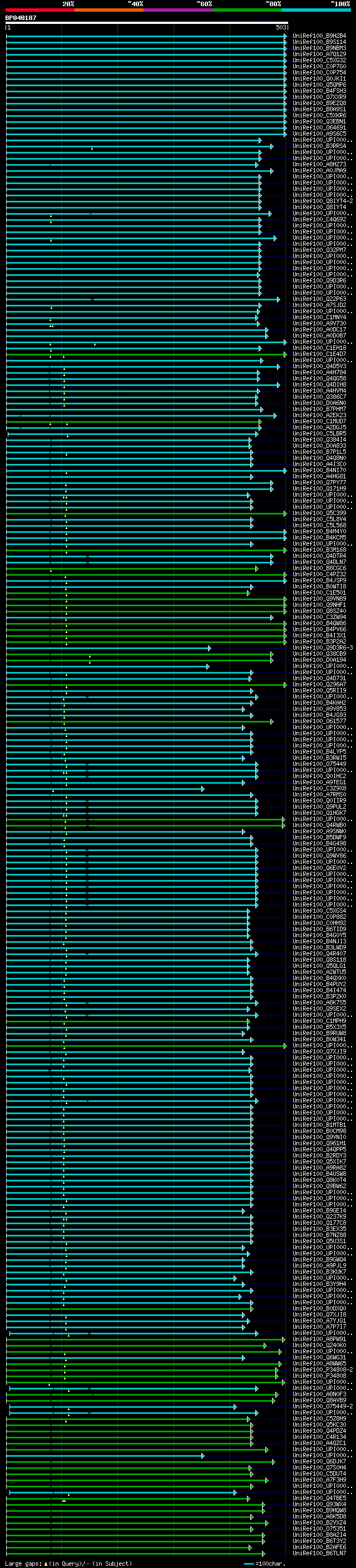Click the green ~80% legend segment
The width and height of the screenshot is (356, 1568).
pos(246,10)
